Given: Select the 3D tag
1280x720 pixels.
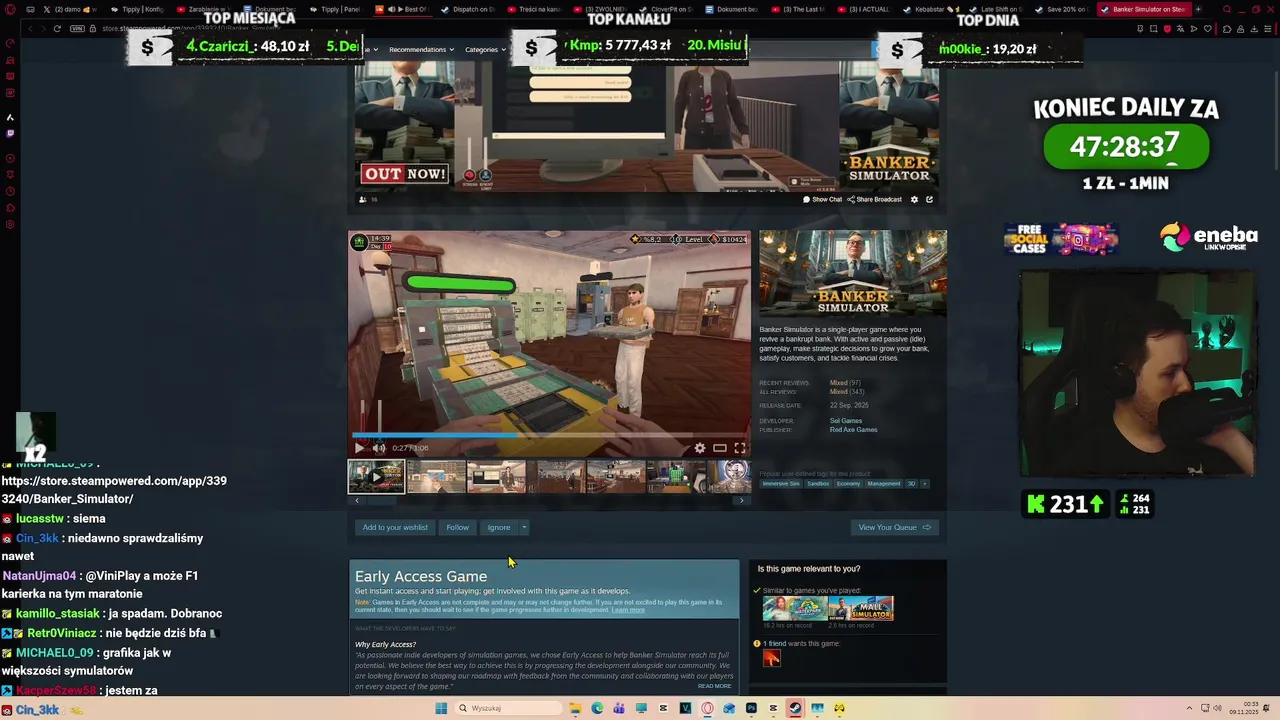Looking at the screenshot, I should pos(911,484).
